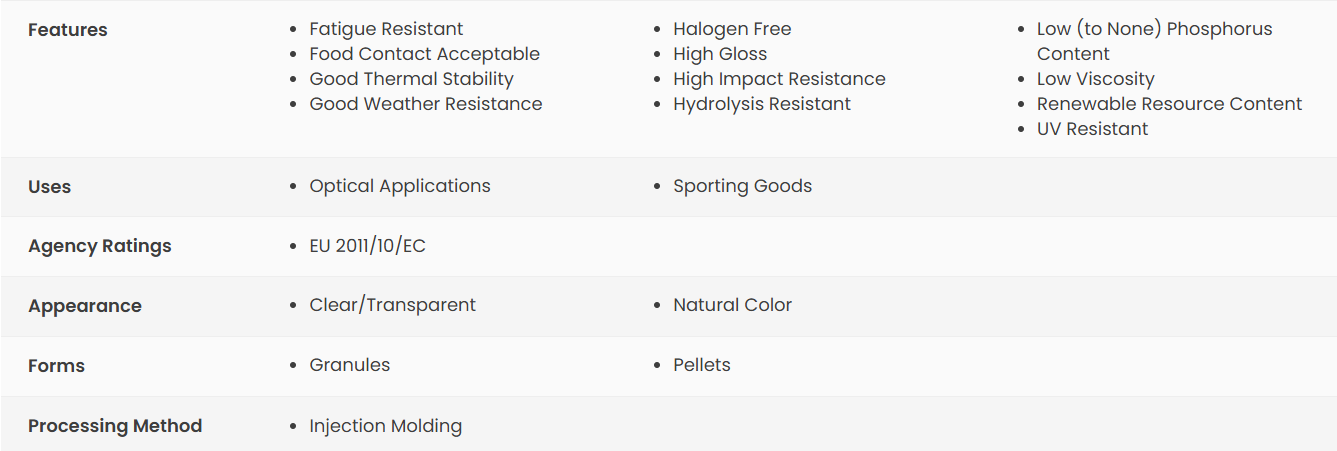
Task: Select Hydrolysis Resistant feature
Action: (762, 104)
